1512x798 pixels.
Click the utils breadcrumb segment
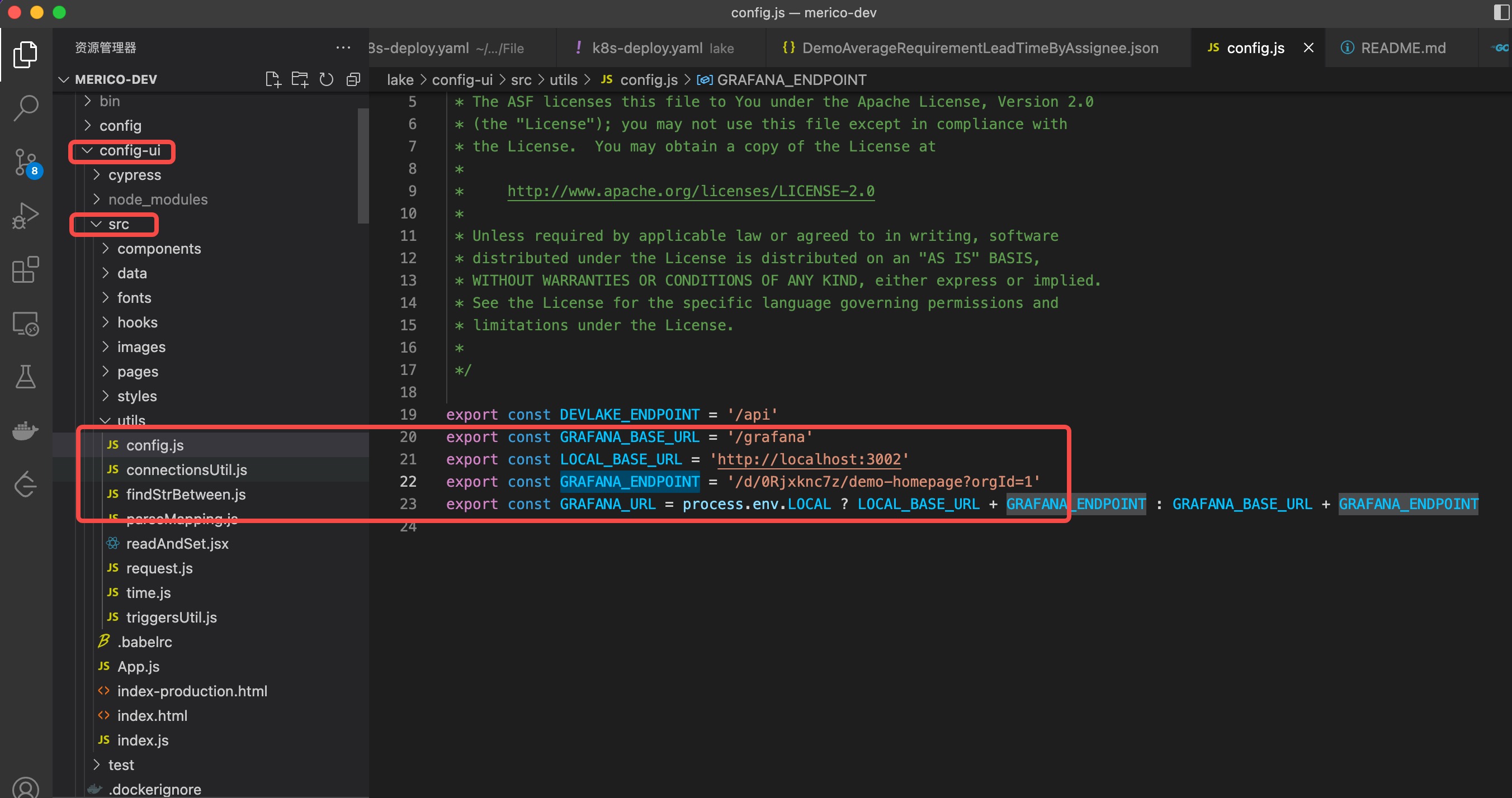pos(563,80)
